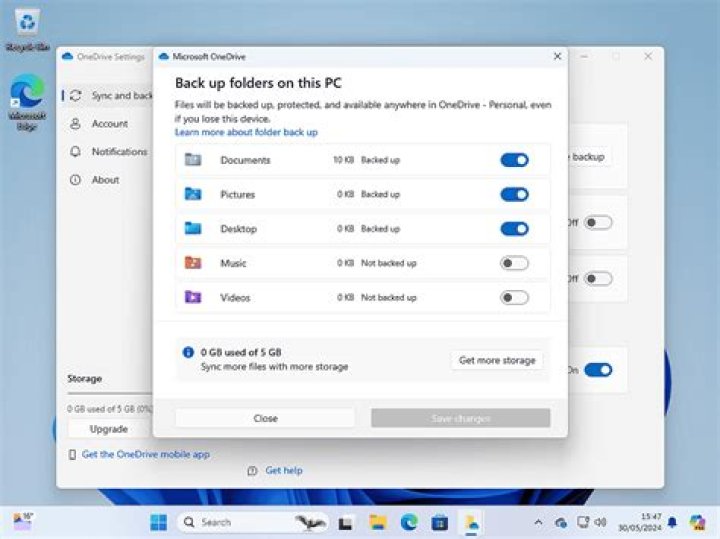Screen dimensions: 720x539
Task: Click the About info icon in sidebar
Action: (75, 180)
